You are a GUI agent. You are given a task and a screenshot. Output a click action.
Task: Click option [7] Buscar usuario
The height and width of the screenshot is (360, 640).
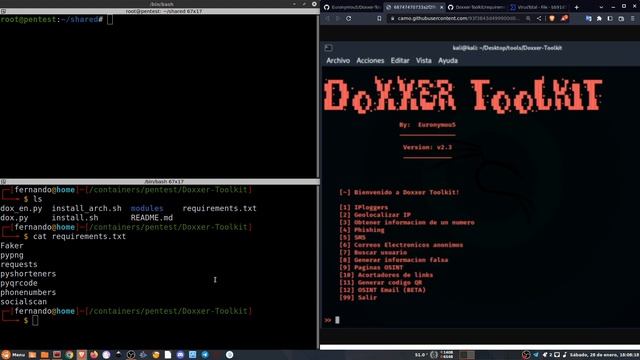pos(373,252)
